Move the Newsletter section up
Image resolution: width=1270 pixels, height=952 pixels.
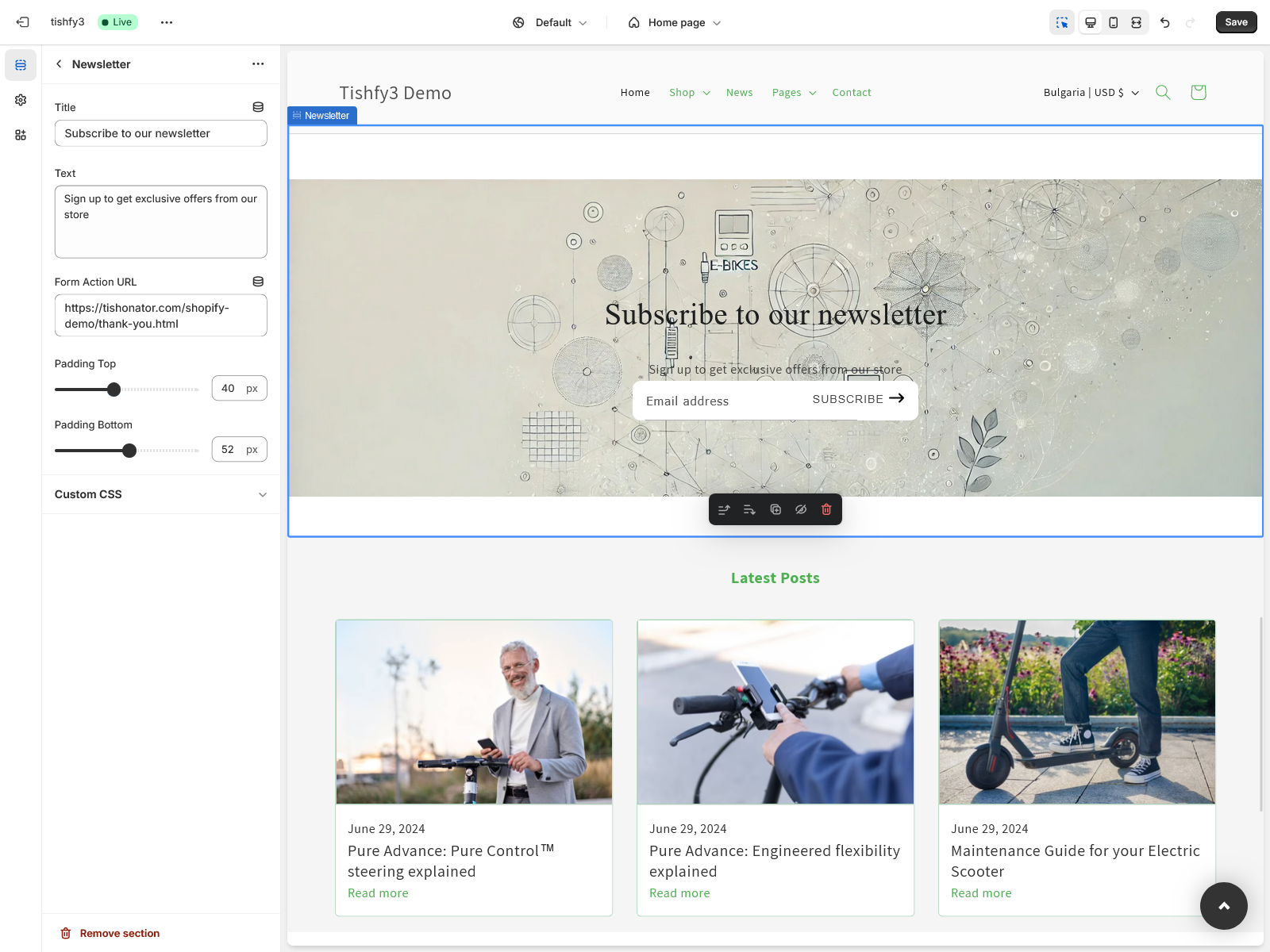(724, 509)
